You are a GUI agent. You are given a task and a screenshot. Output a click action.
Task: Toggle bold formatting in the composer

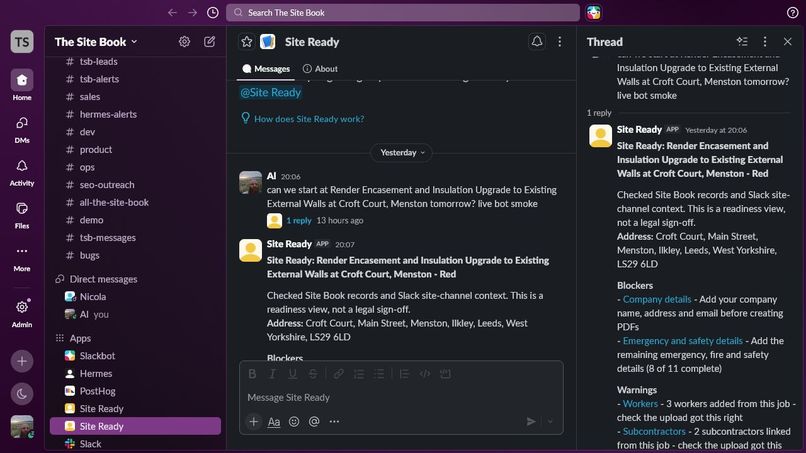coord(252,374)
